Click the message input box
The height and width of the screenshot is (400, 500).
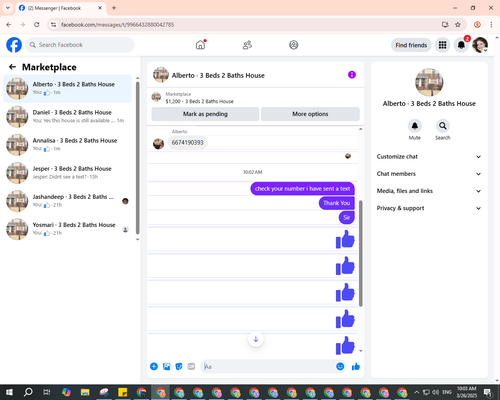(268, 367)
